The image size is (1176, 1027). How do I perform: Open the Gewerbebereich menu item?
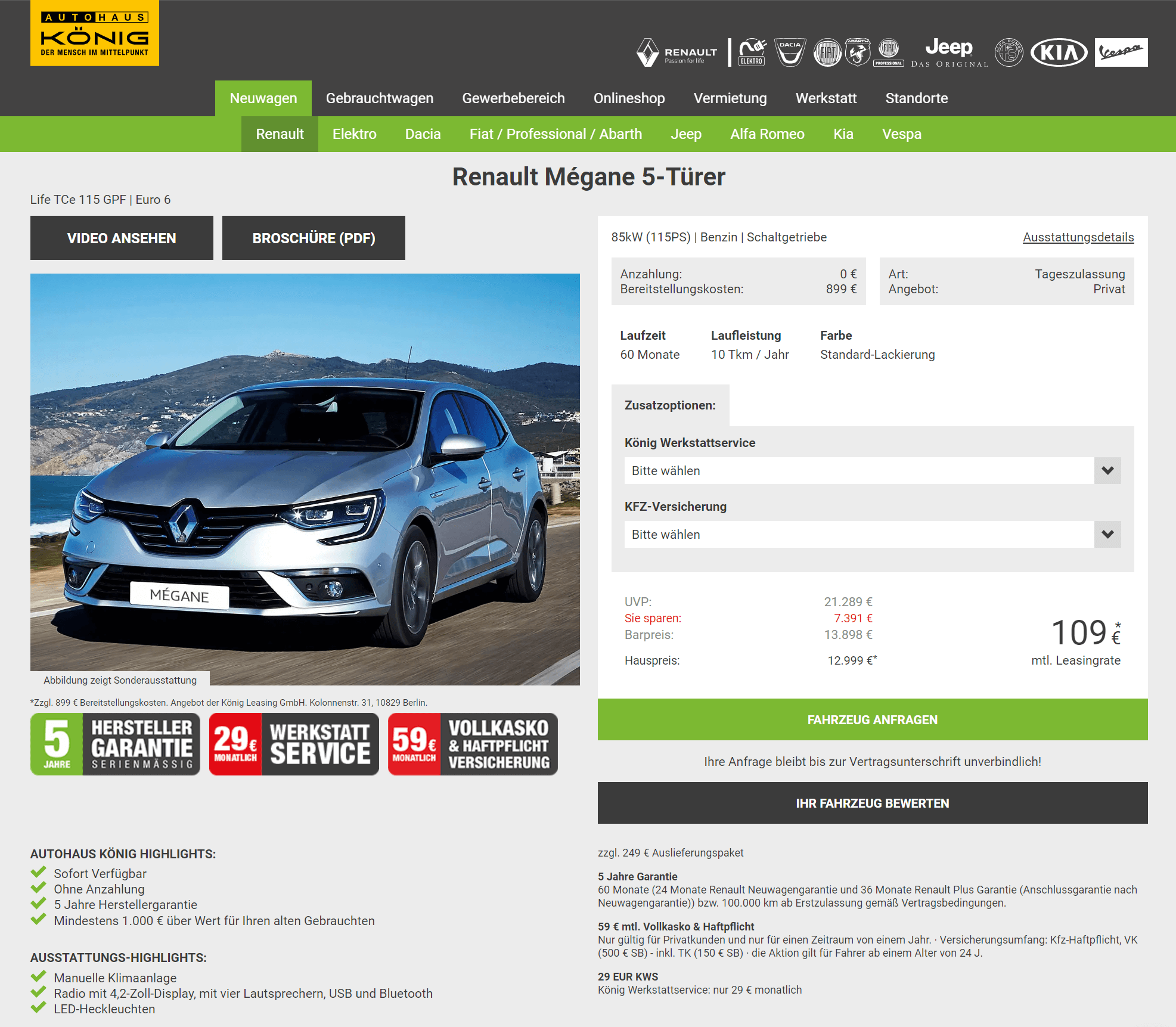tap(513, 98)
